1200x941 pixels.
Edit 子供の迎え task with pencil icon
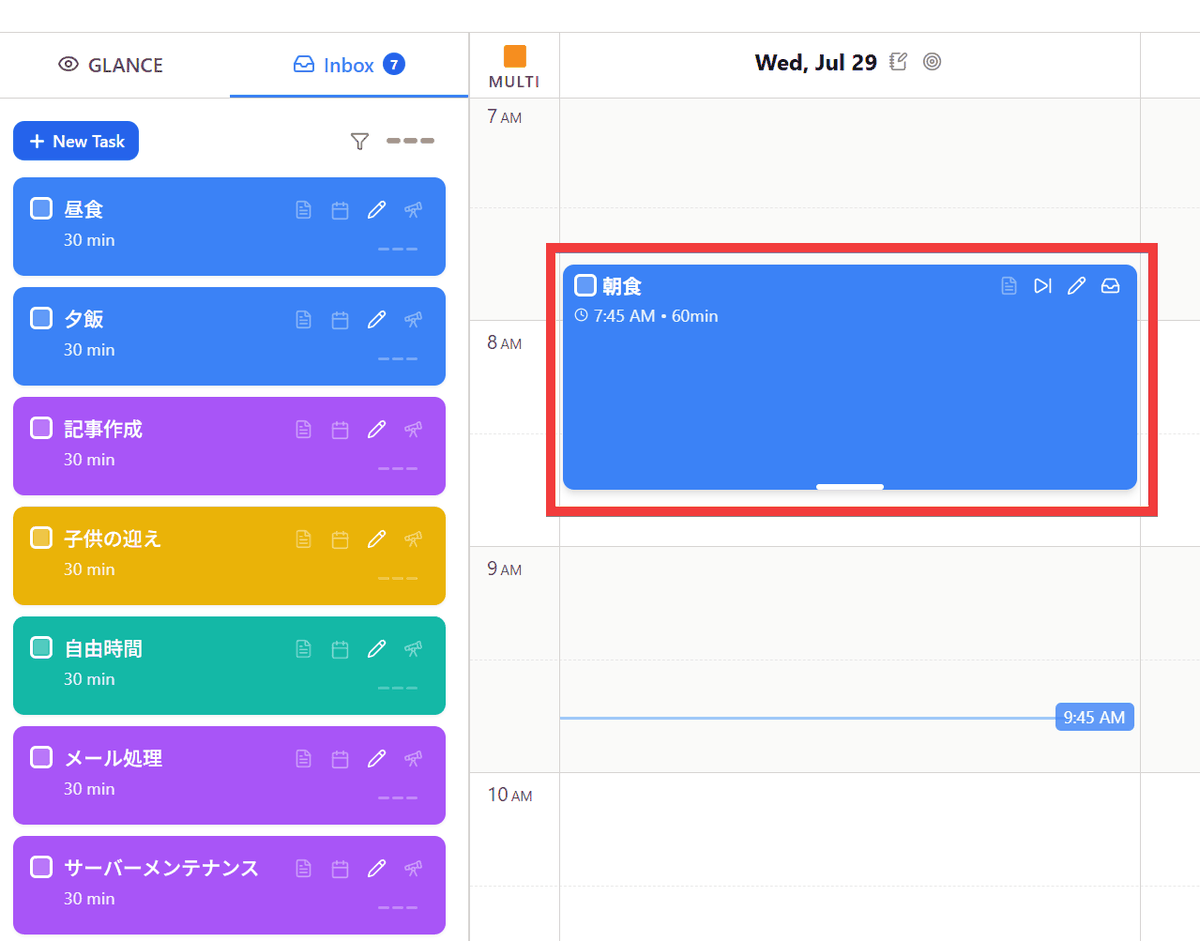(x=376, y=539)
